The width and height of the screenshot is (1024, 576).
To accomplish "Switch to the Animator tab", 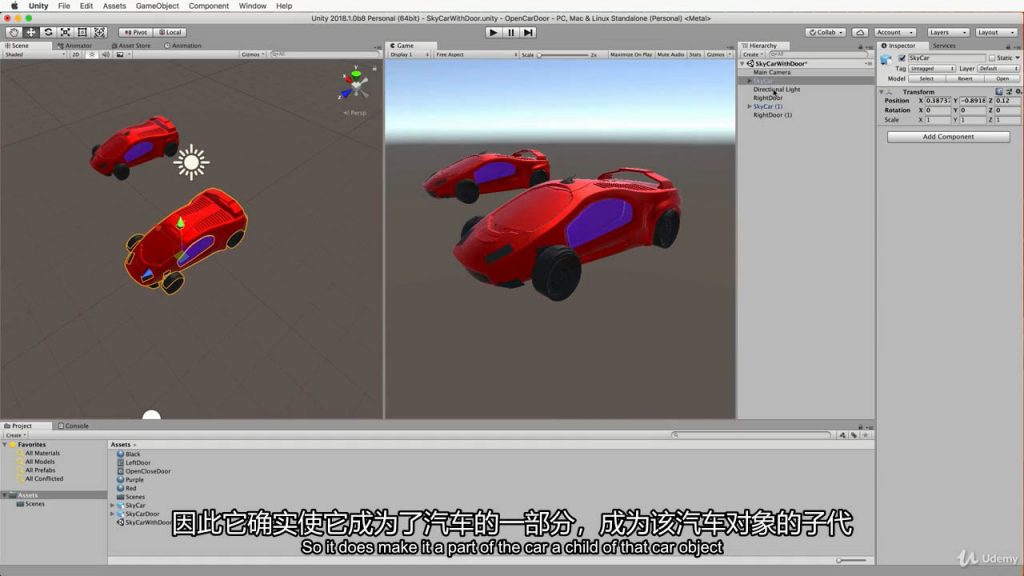I will pyautogui.click(x=75, y=46).
